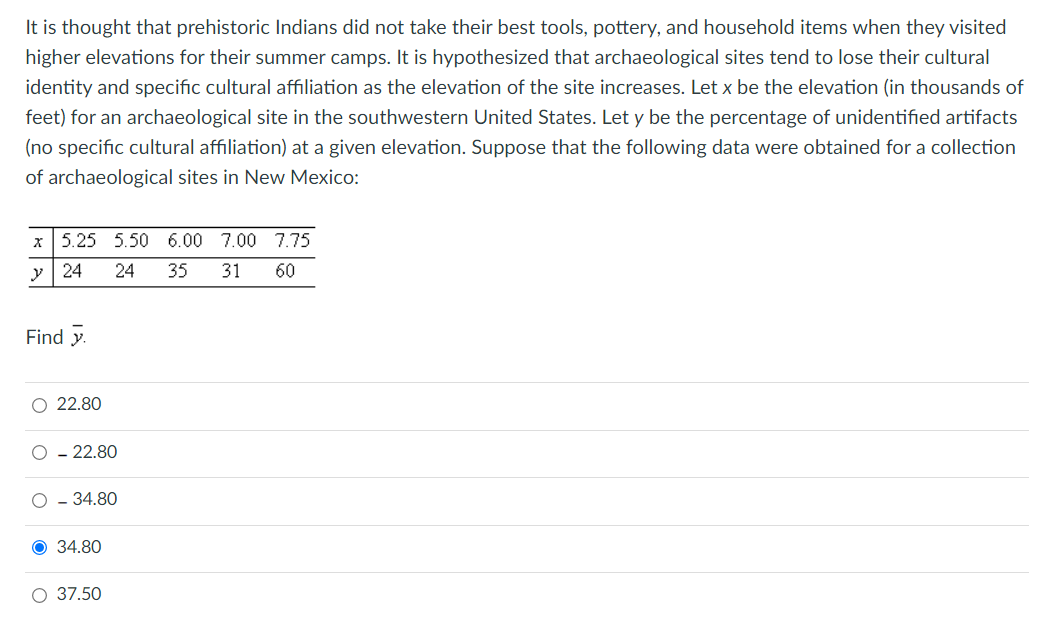Click the filled radio button next to 34.80
Viewport: 1043px width, 625px height.
[x=38, y=547]
